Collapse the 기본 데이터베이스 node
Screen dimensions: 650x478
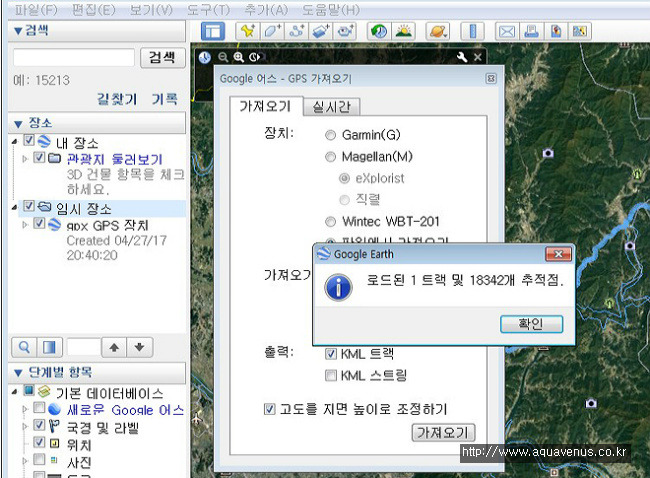click(x=15, y=391)
